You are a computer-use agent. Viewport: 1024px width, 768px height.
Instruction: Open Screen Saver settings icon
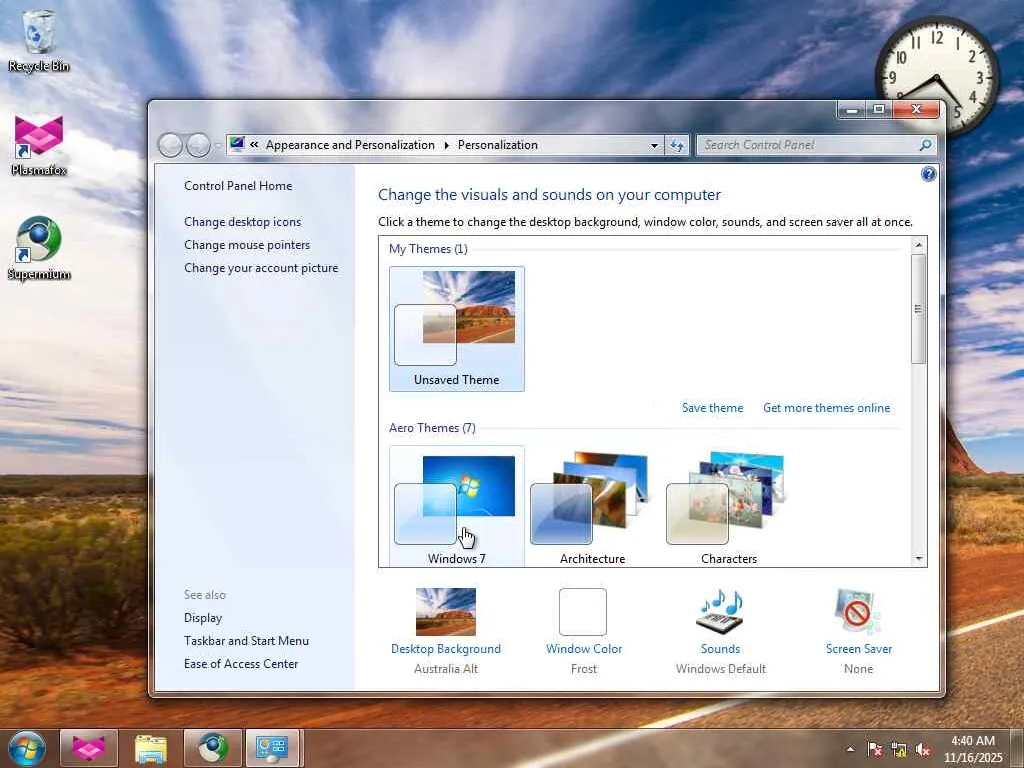[x=858, y=612]
